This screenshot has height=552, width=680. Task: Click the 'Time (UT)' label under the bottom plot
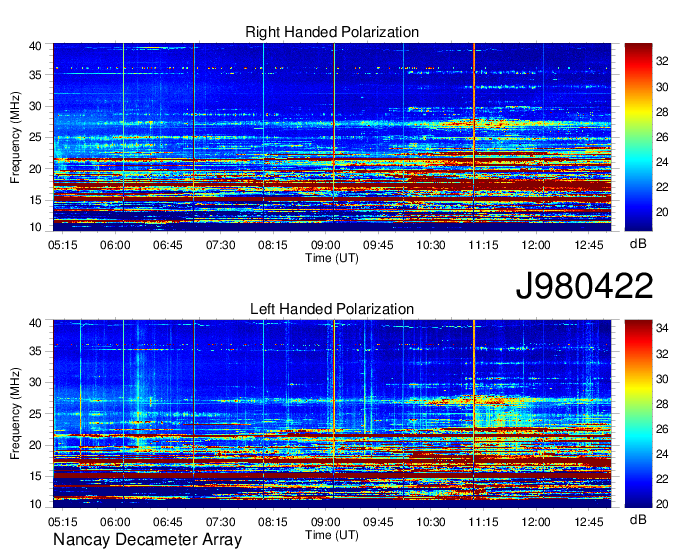click(332, 535)
